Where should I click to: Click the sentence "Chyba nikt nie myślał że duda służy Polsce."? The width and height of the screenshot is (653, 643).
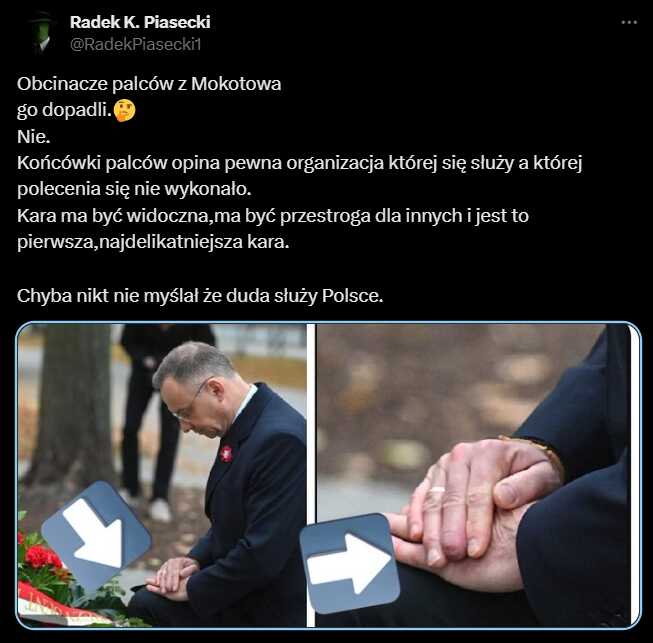tap(200, 296)
